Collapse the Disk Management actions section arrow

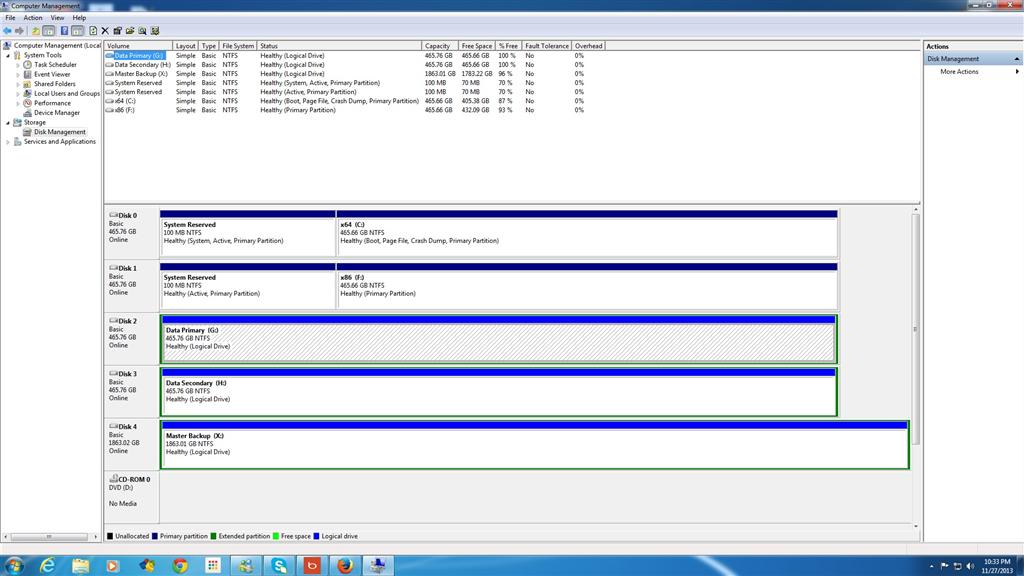pyautogui.click(x=1017, y=59)
